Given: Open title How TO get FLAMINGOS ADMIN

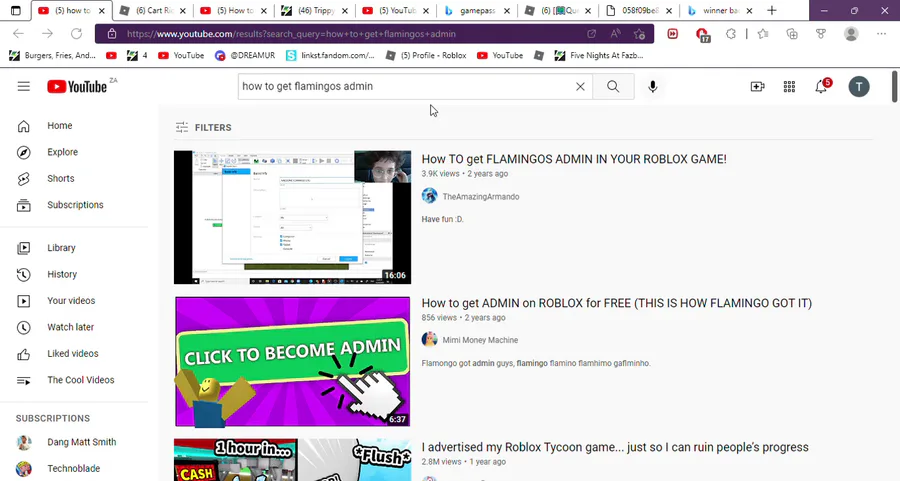Looking at the screenshot, I should pos(574,159).
